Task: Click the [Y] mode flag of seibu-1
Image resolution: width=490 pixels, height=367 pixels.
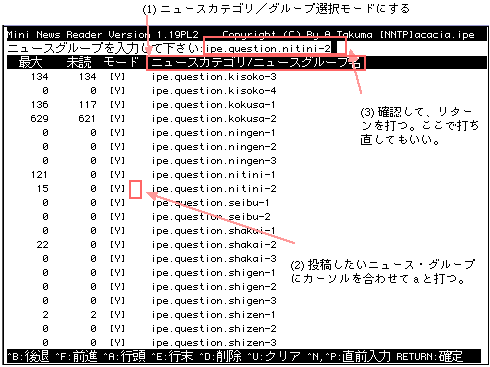Action: 118,203
